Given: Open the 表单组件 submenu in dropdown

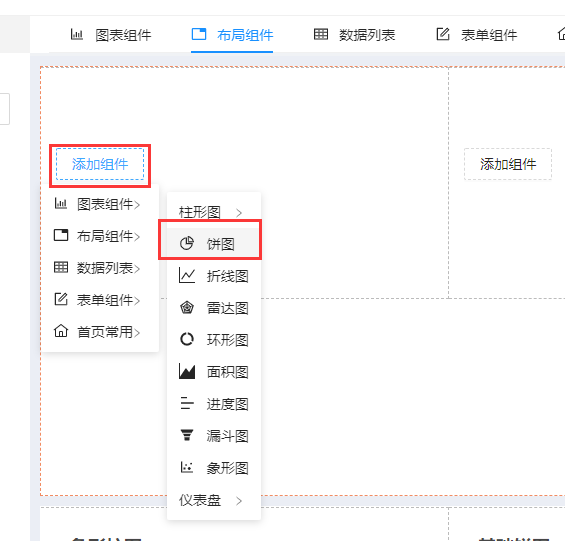Looking at the screenshot, I should 97,300.
